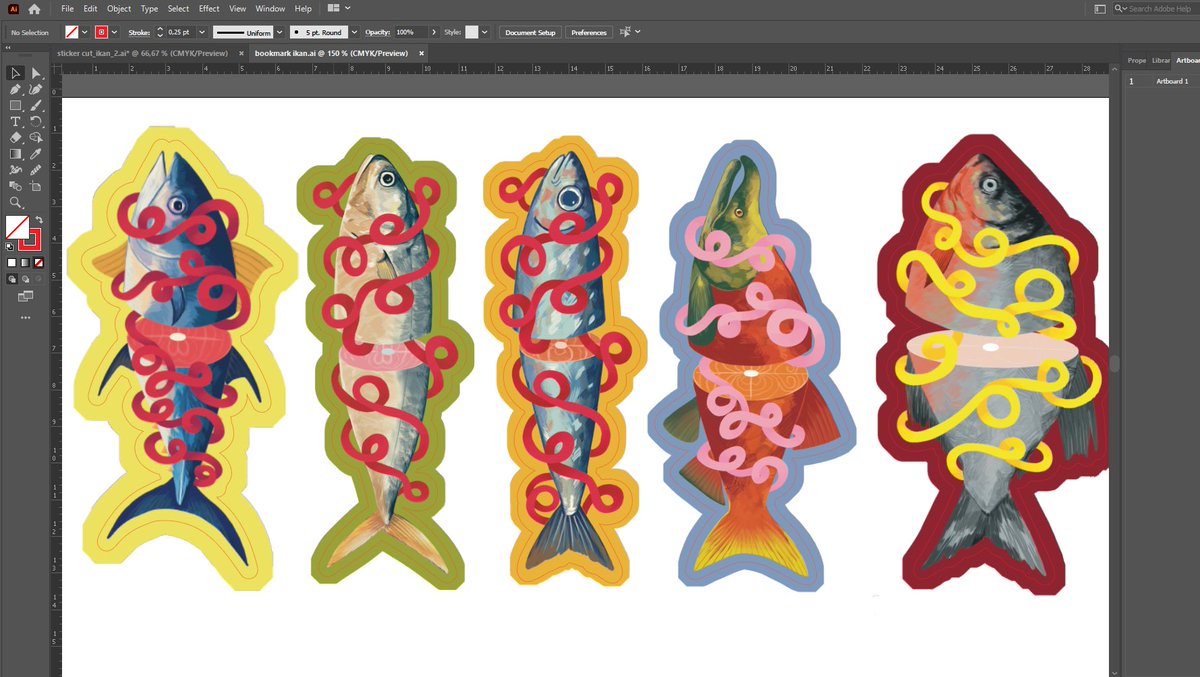The image size is (1200, 677).
Task: Pick the Shaper pencil tool
Action: pos(36,170)
